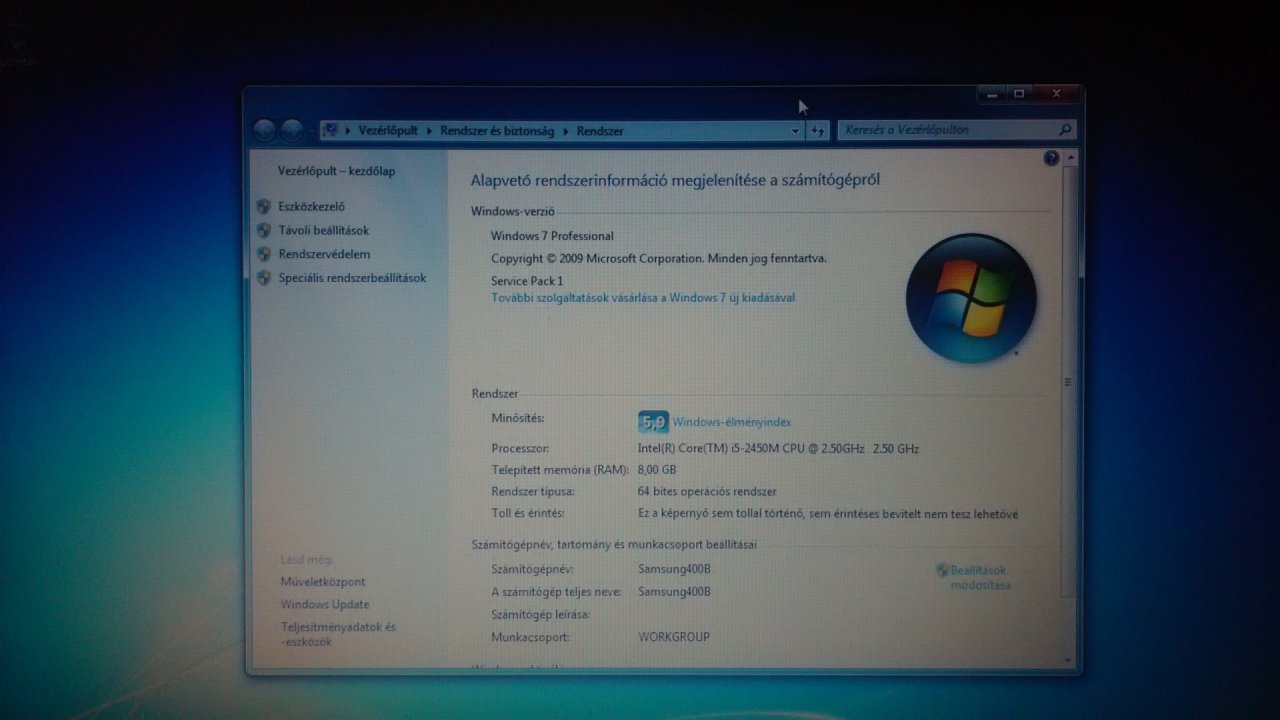Click shield icon next to Eszközkezelő

pos(263,207)
